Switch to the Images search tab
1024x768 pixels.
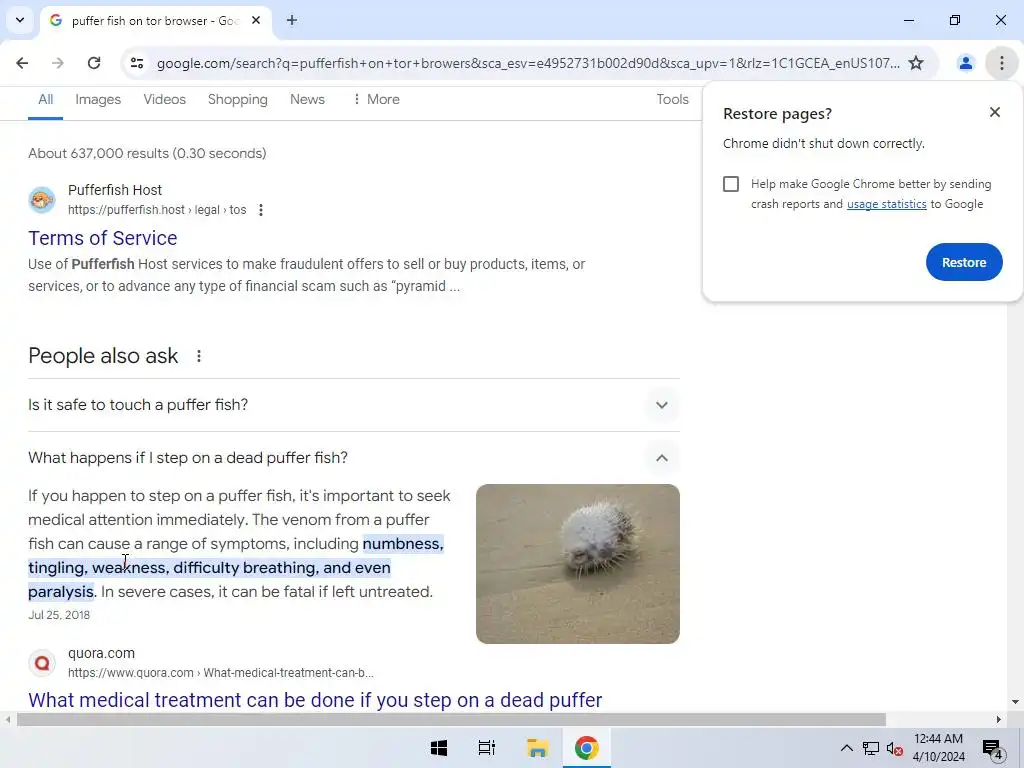coord(98,99)
